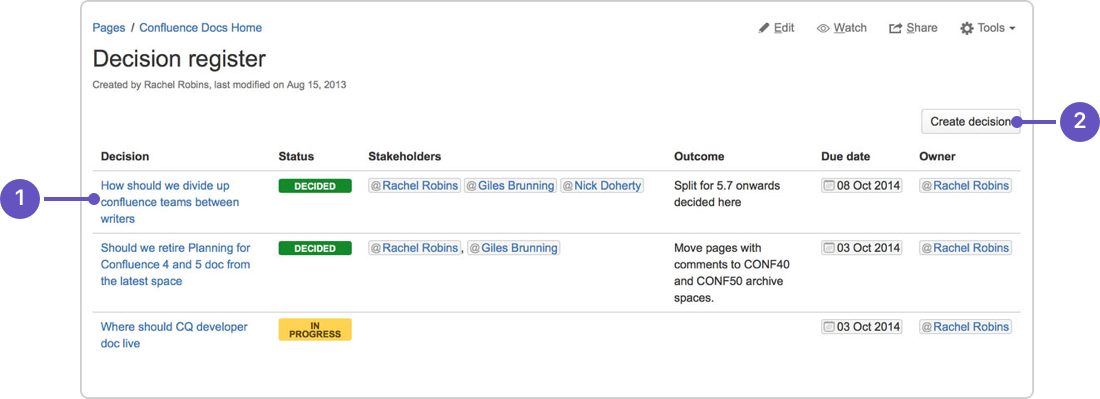Click the Tools gear icon
Screen dimensions: 1100x399
(967, 29)
